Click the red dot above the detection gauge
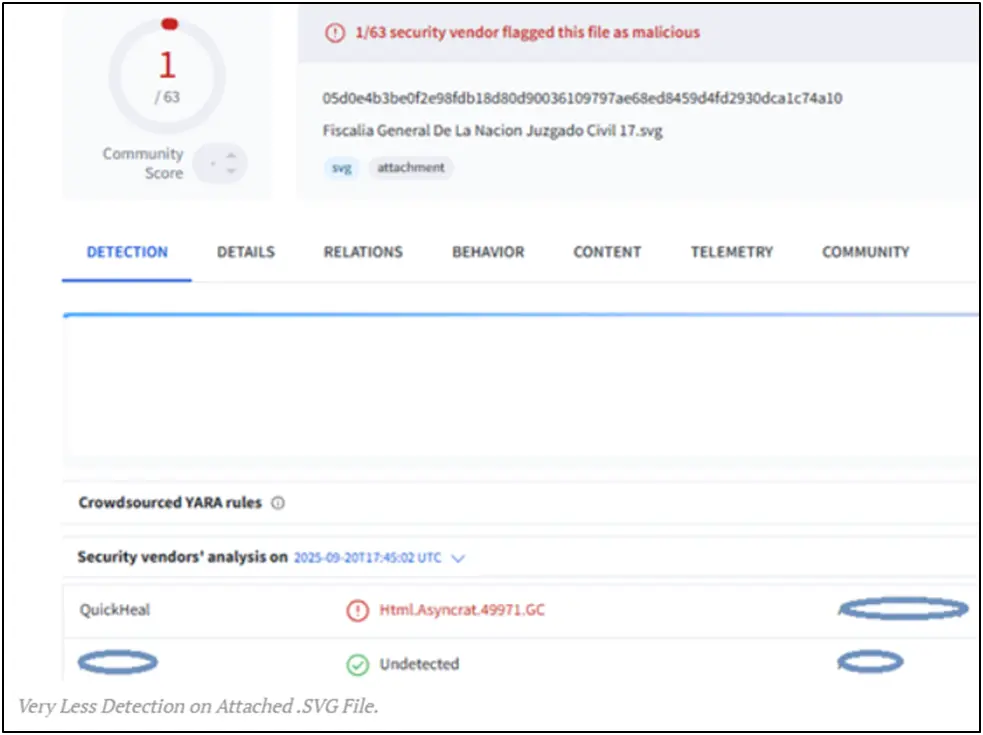 tap(170, 22)
